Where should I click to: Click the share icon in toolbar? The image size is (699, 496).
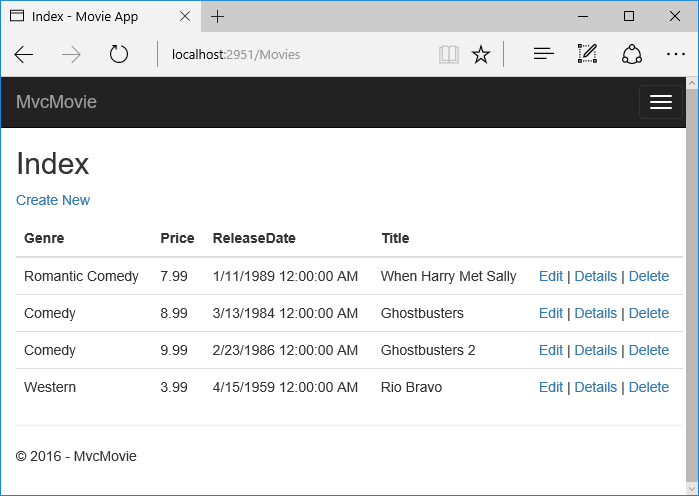[x=632, y=55]
